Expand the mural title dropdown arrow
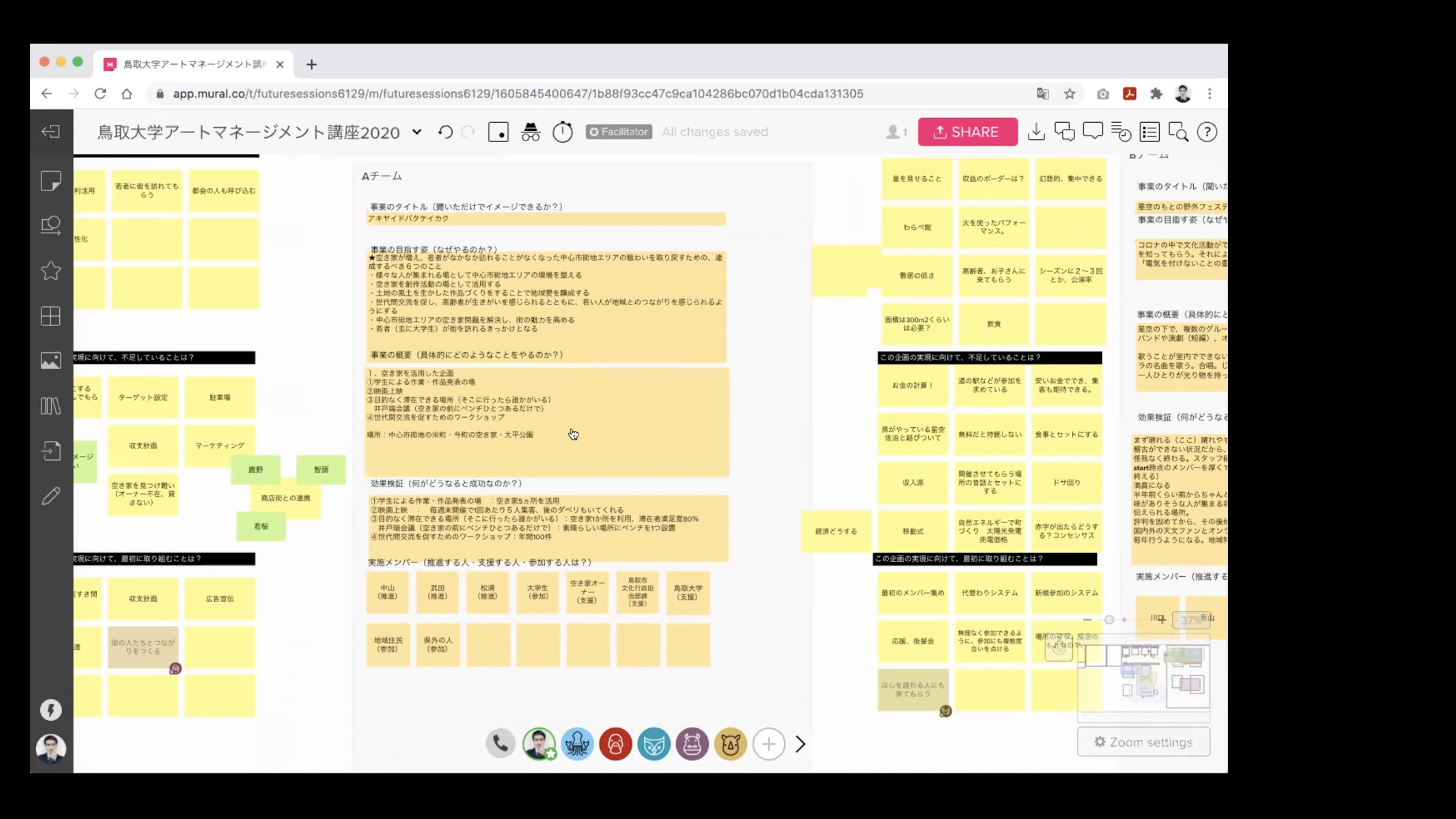Screen dimensions: 1456x819 [417, 132]
